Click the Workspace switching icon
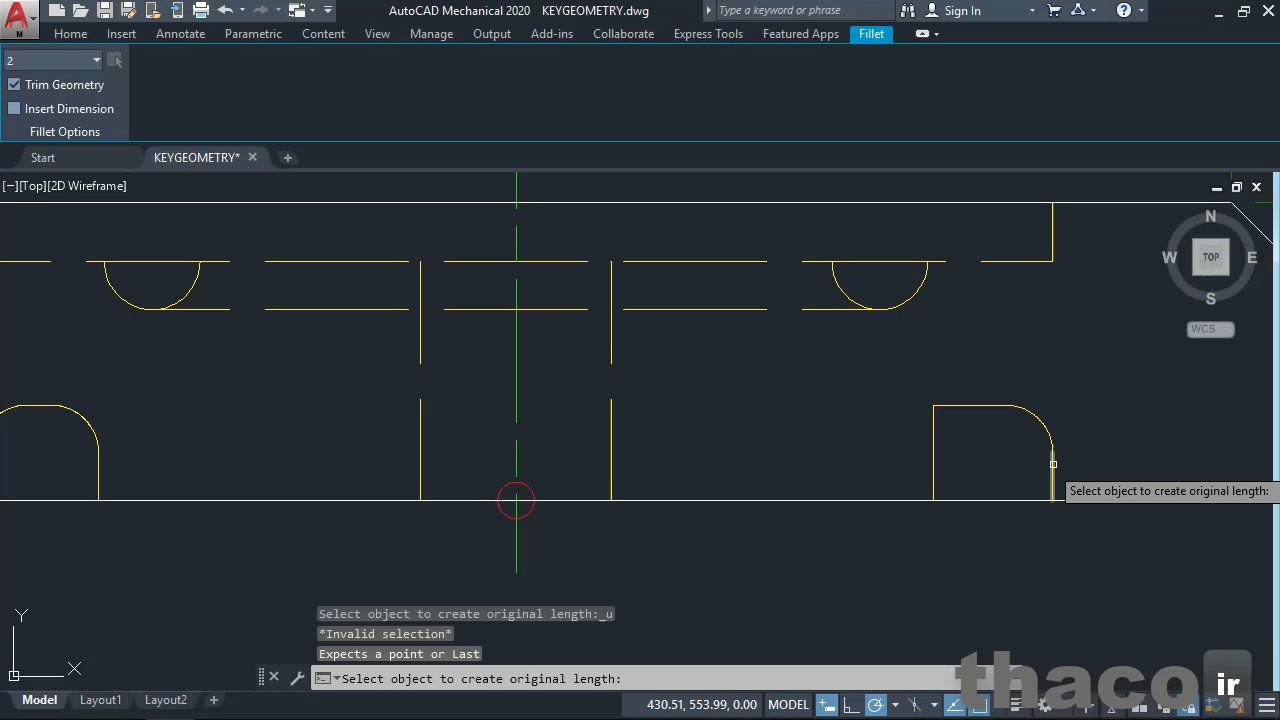This screenshot has width=1280, height=720. click(297, 11)
